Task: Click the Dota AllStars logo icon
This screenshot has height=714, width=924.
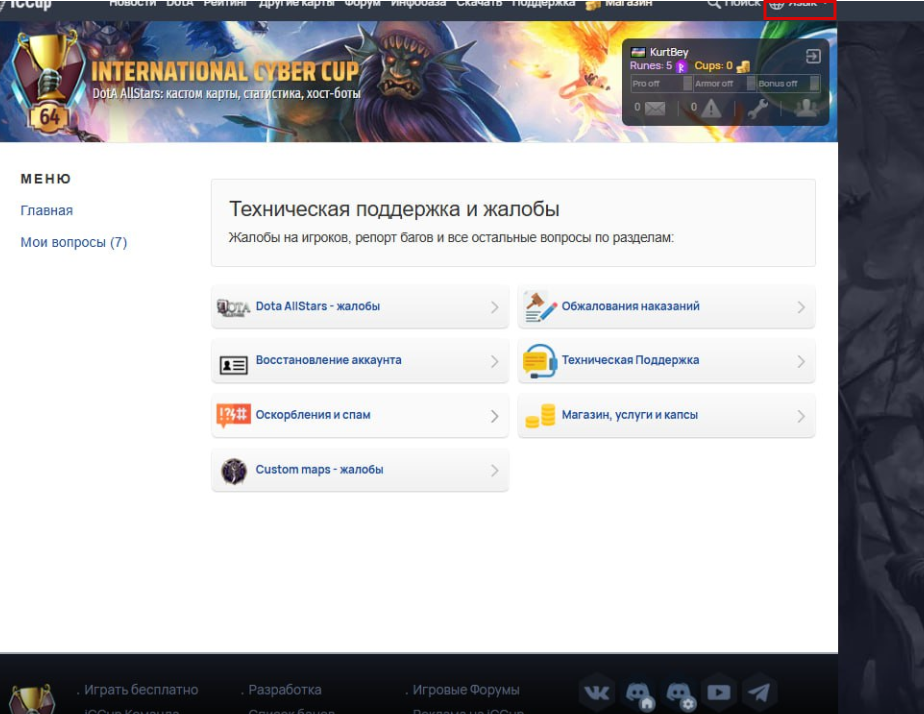Action: coord(233,308)
